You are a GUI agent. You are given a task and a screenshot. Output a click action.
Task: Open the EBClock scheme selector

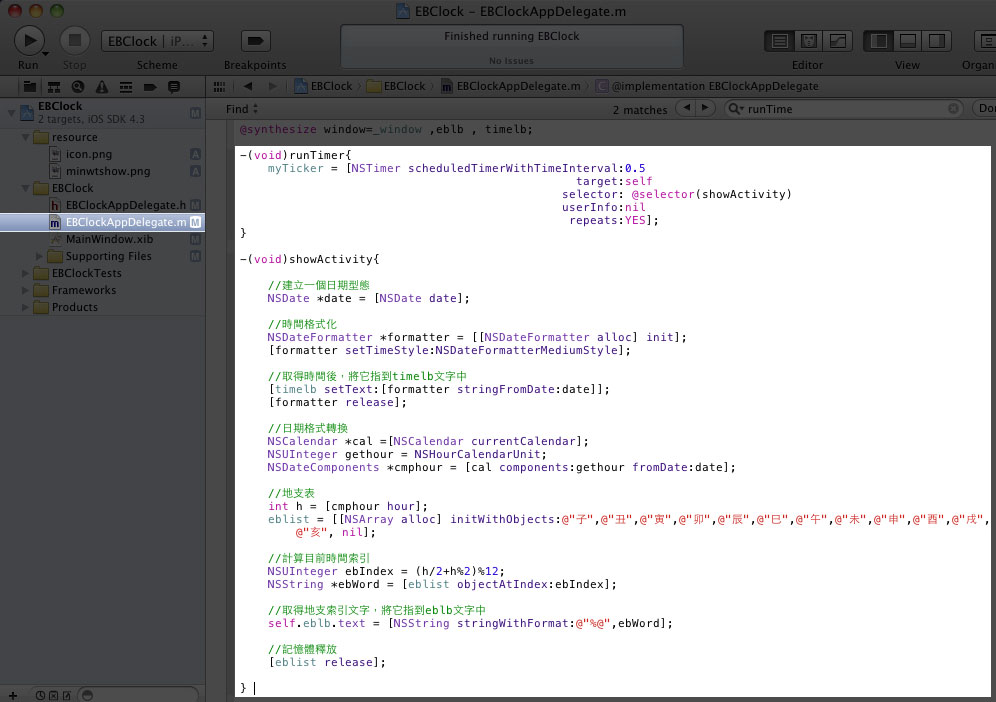157,41
